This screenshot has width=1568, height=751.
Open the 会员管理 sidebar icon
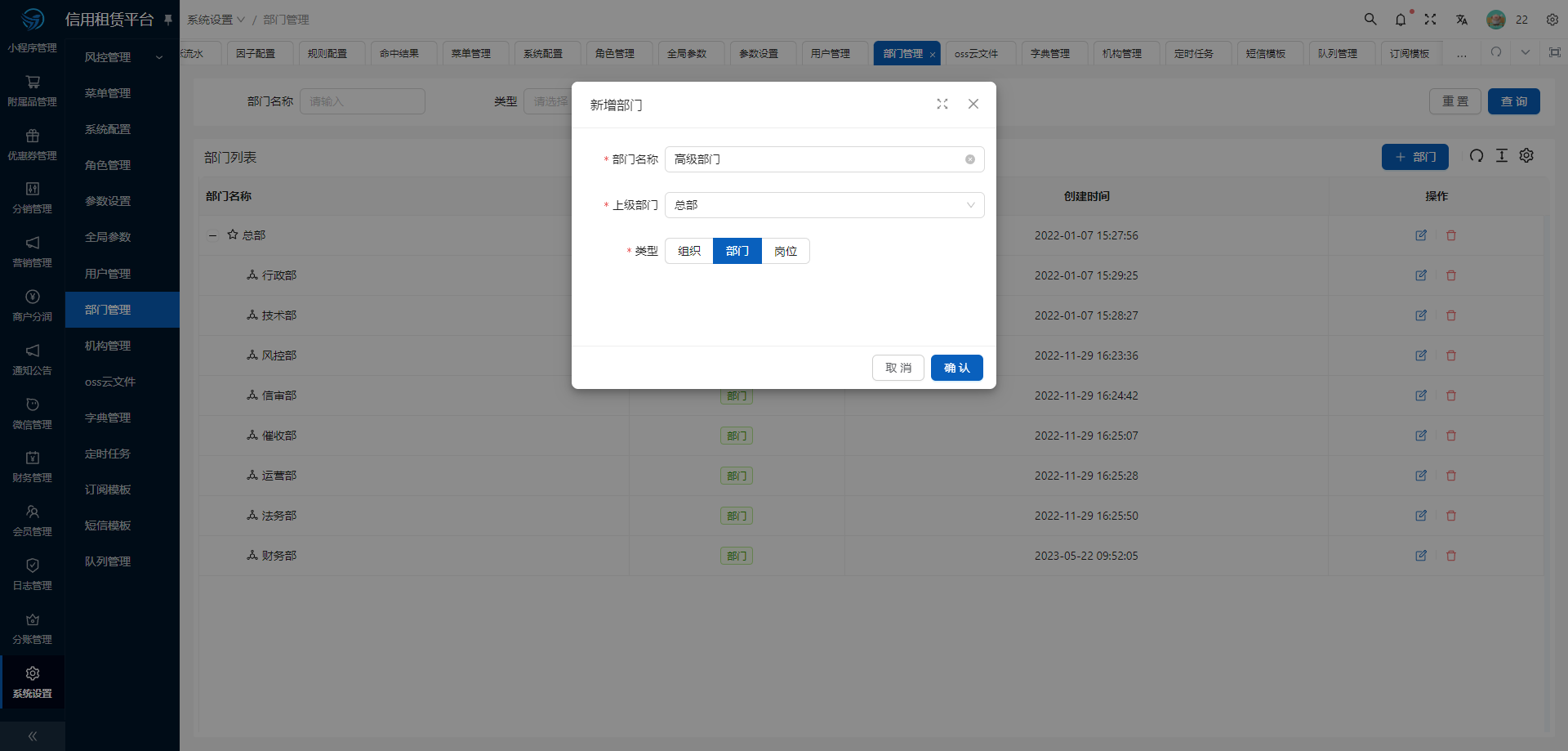tap(32, 512)
